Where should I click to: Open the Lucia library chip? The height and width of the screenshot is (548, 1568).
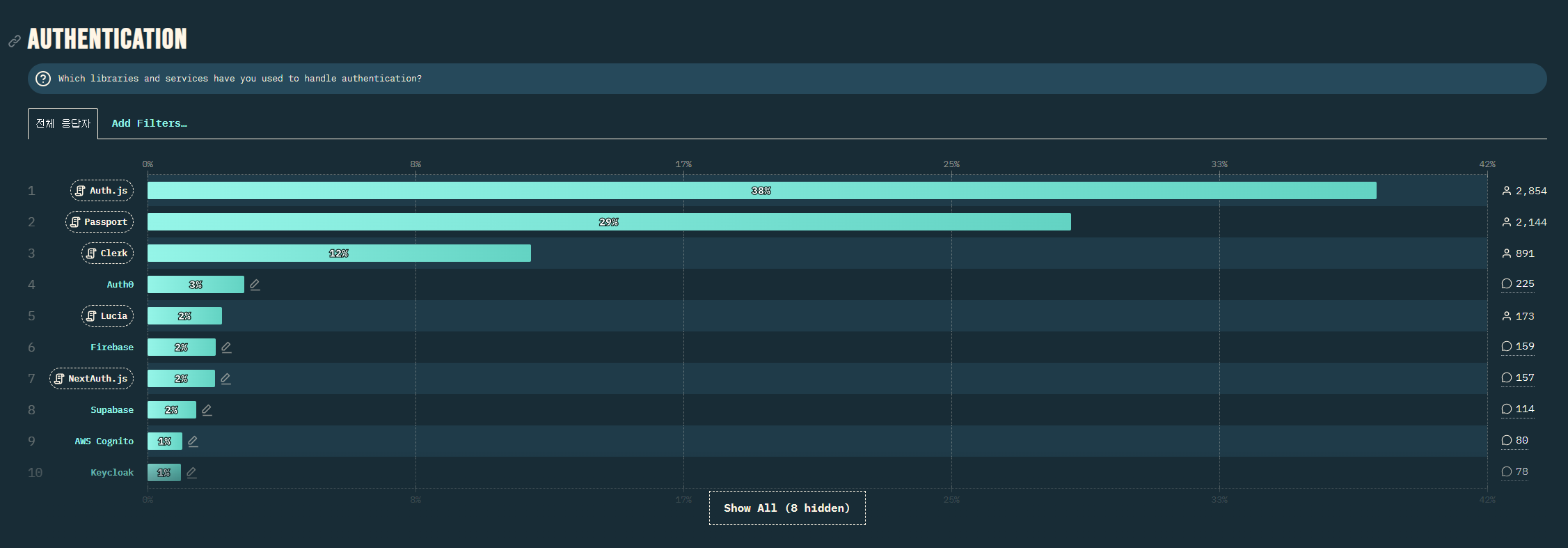point(107,316)
